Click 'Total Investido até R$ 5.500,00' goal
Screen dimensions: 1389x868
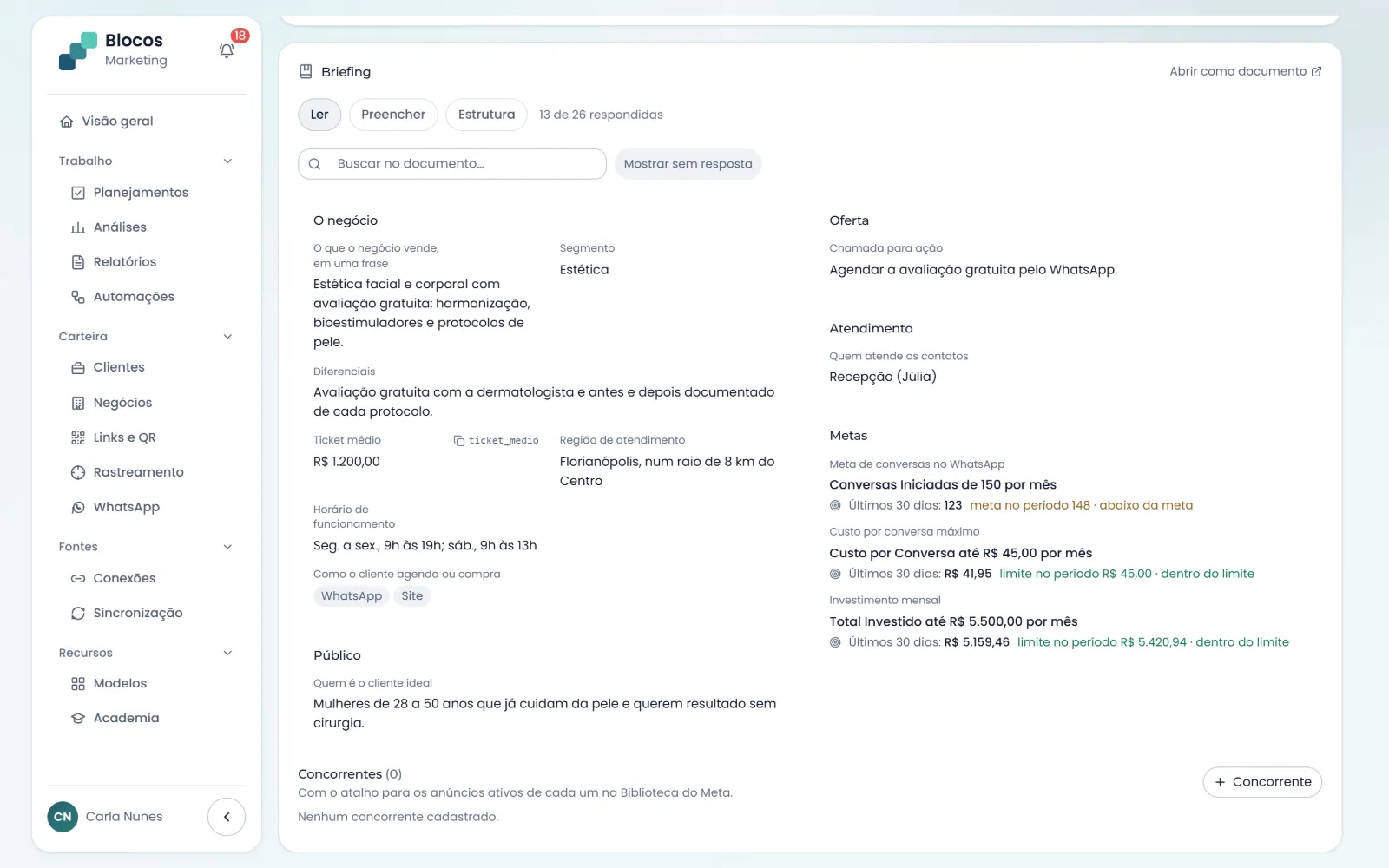953,622
